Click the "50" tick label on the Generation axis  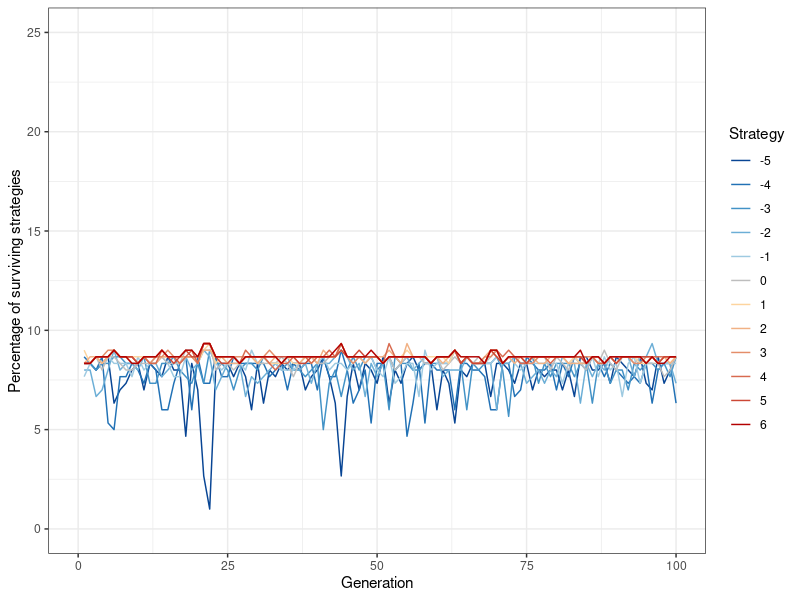377,565
